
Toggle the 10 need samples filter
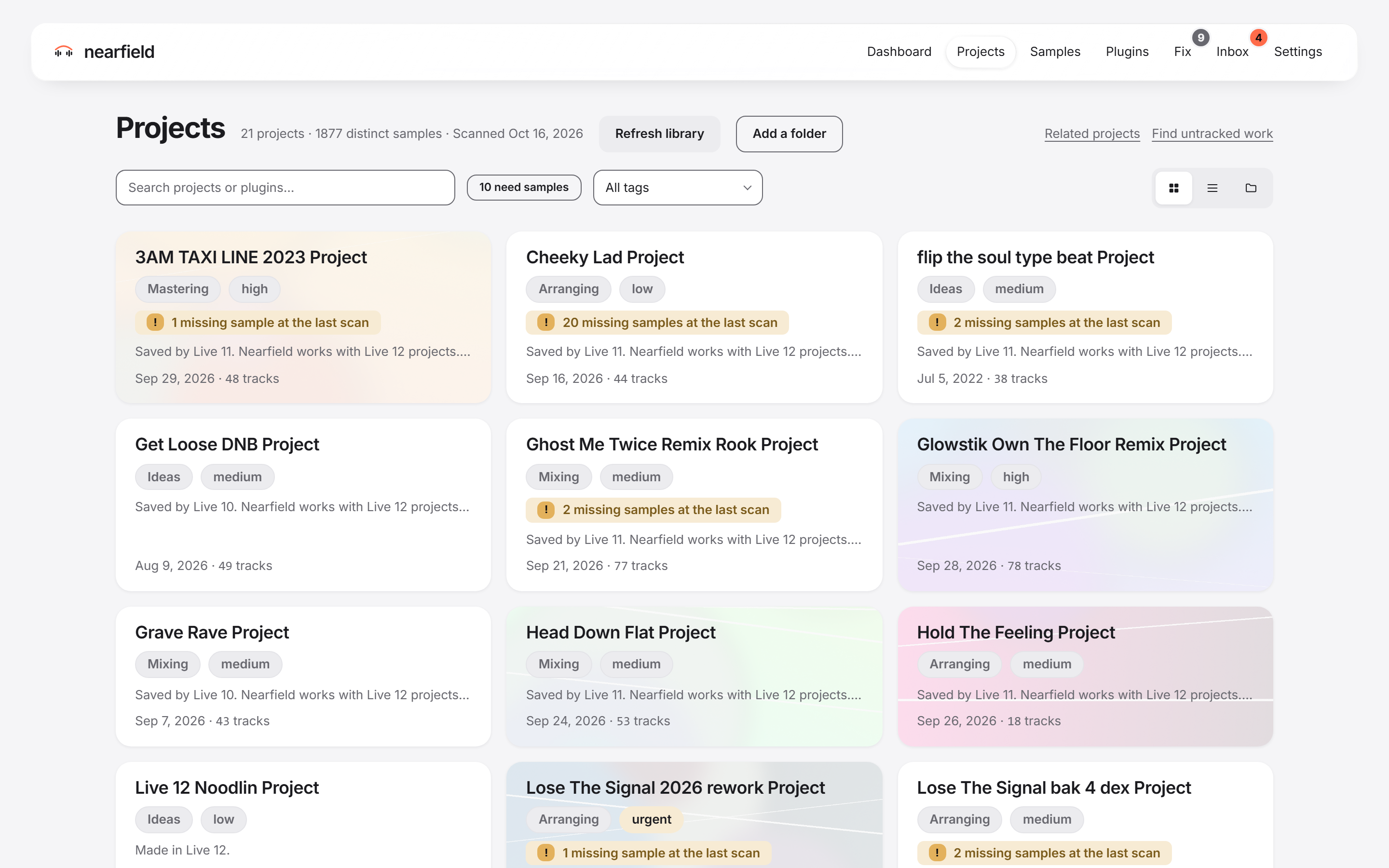[x=523, y=188]
